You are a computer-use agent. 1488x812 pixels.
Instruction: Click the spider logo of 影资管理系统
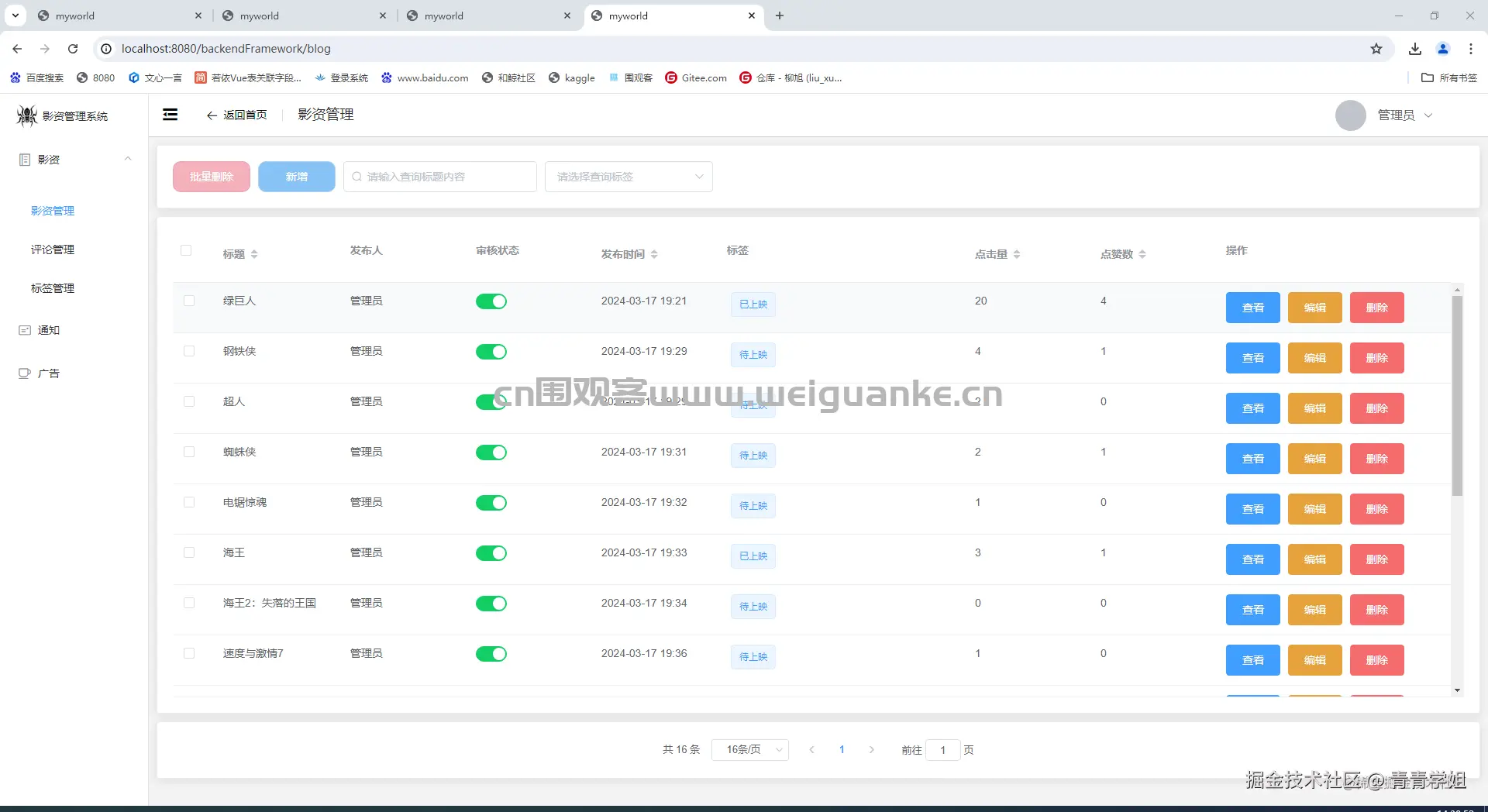pyautogui.click(x=27, y=115)
